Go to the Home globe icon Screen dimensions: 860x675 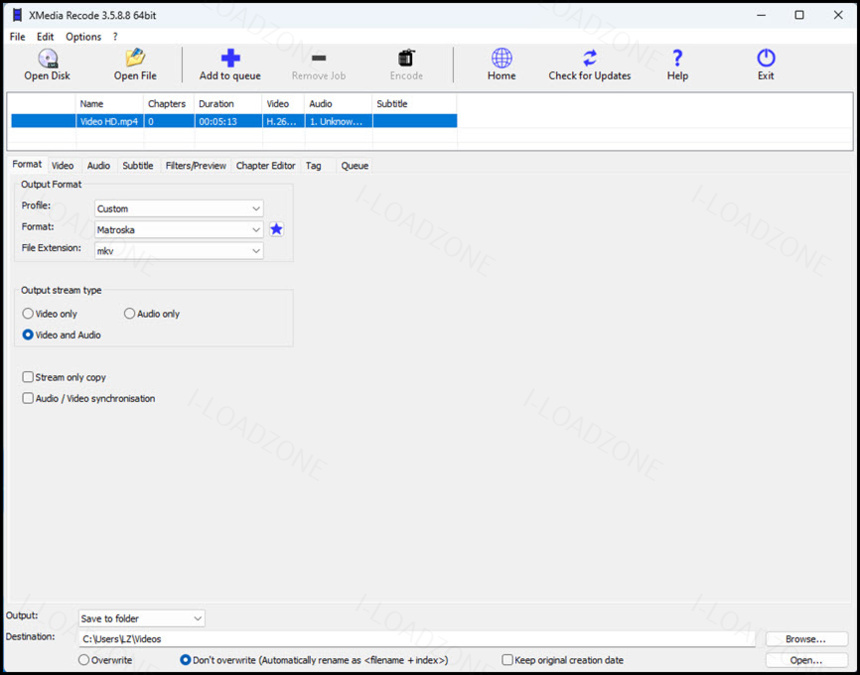pyautogui.click(x=501, y=58)
